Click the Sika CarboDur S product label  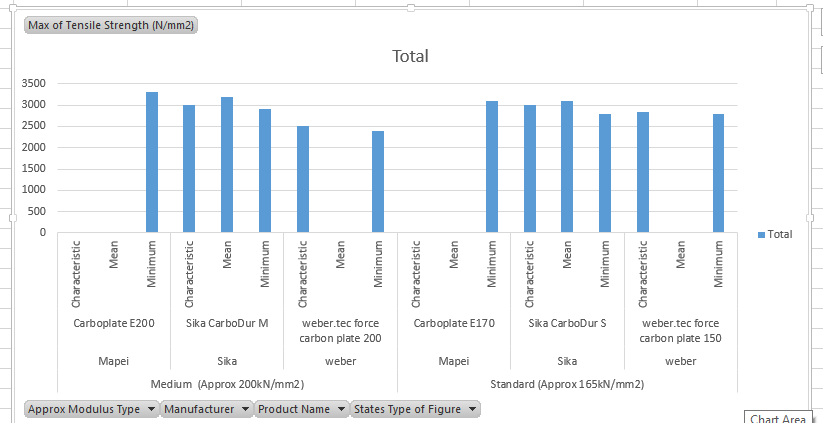567,323
